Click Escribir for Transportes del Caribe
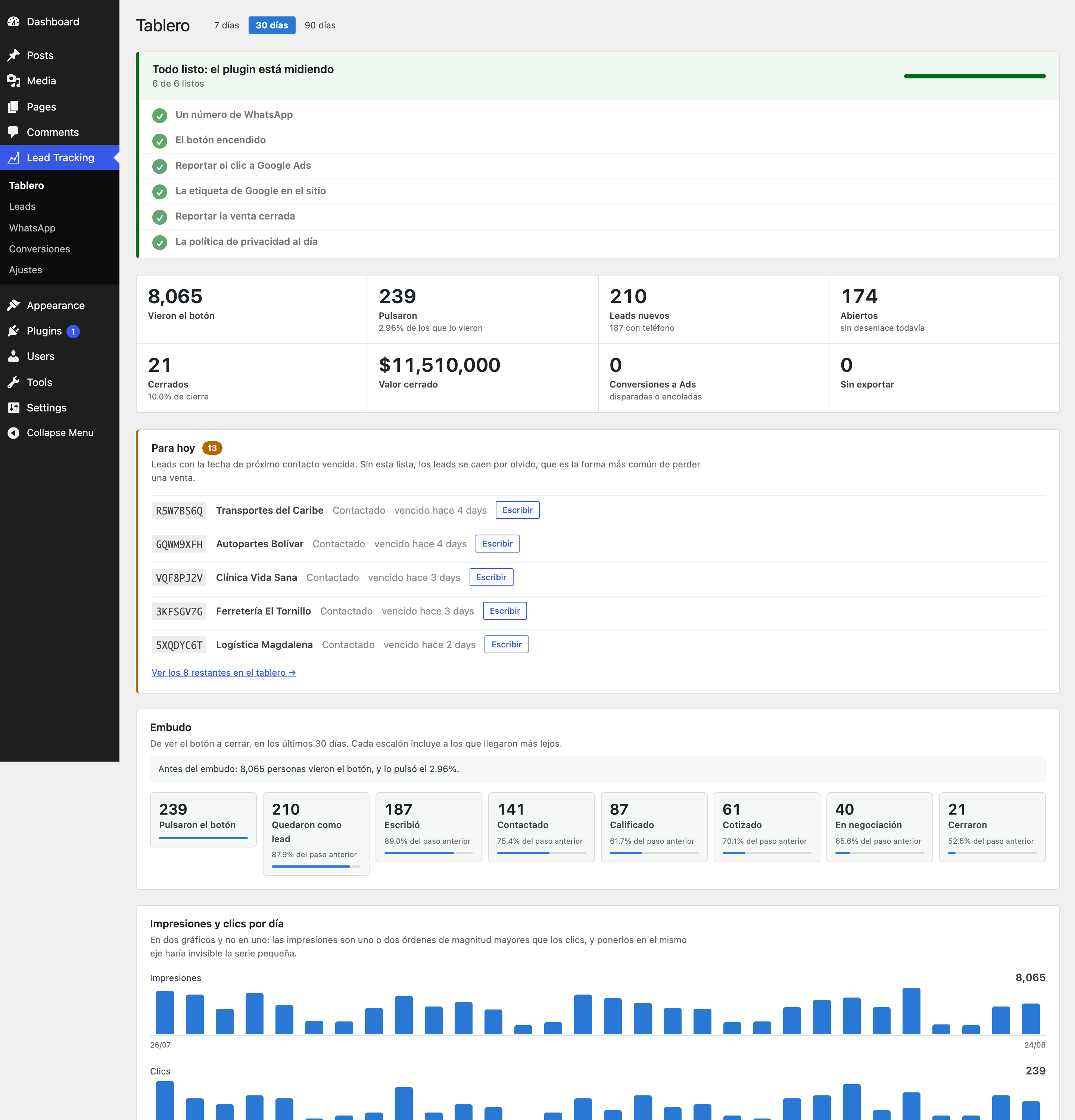The height and width of the screenshot is (1120, 1075). click(x=517, y=510)
